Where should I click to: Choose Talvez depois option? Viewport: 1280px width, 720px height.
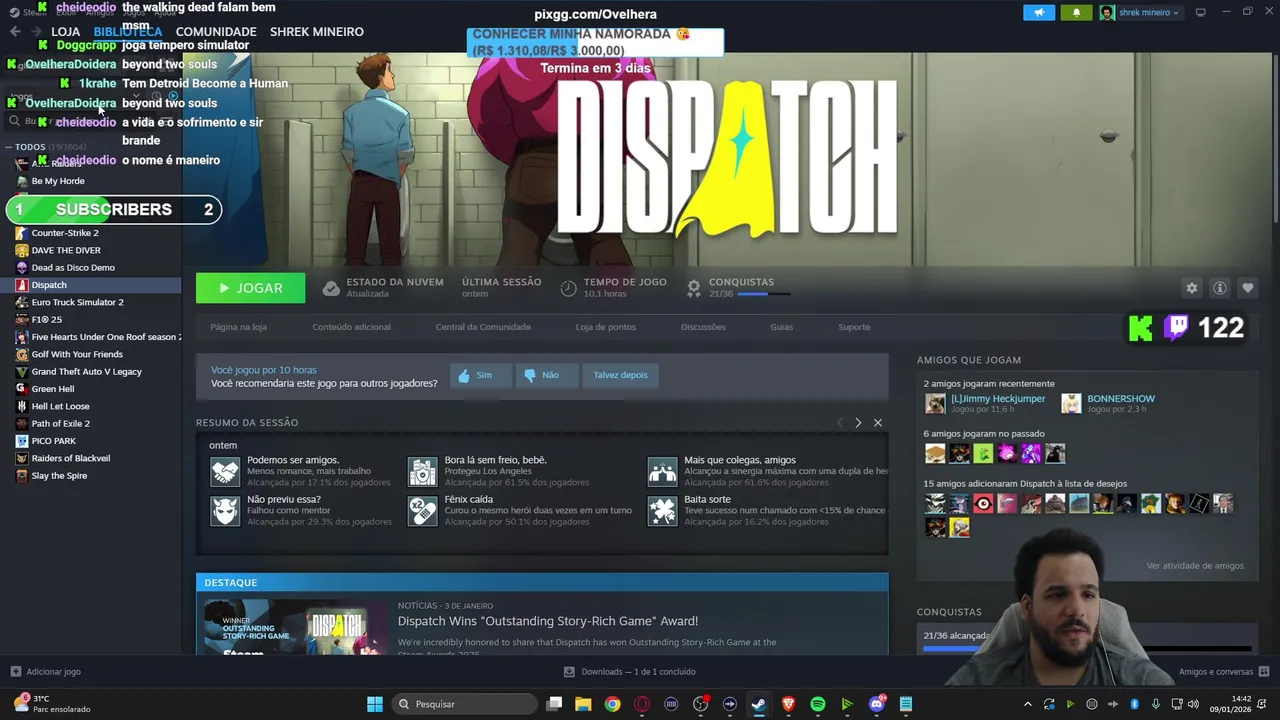[620, 375]
